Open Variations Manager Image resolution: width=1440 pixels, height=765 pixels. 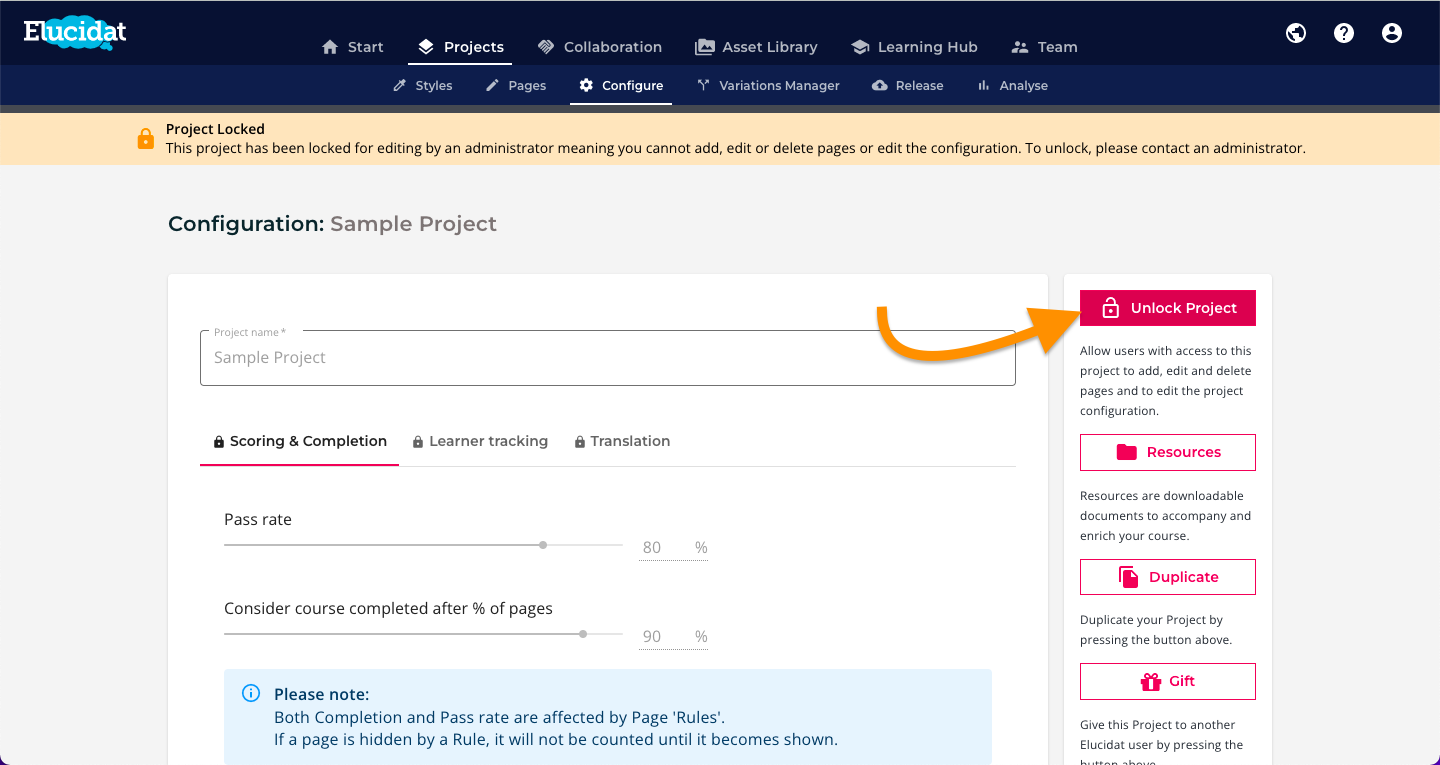768,86
